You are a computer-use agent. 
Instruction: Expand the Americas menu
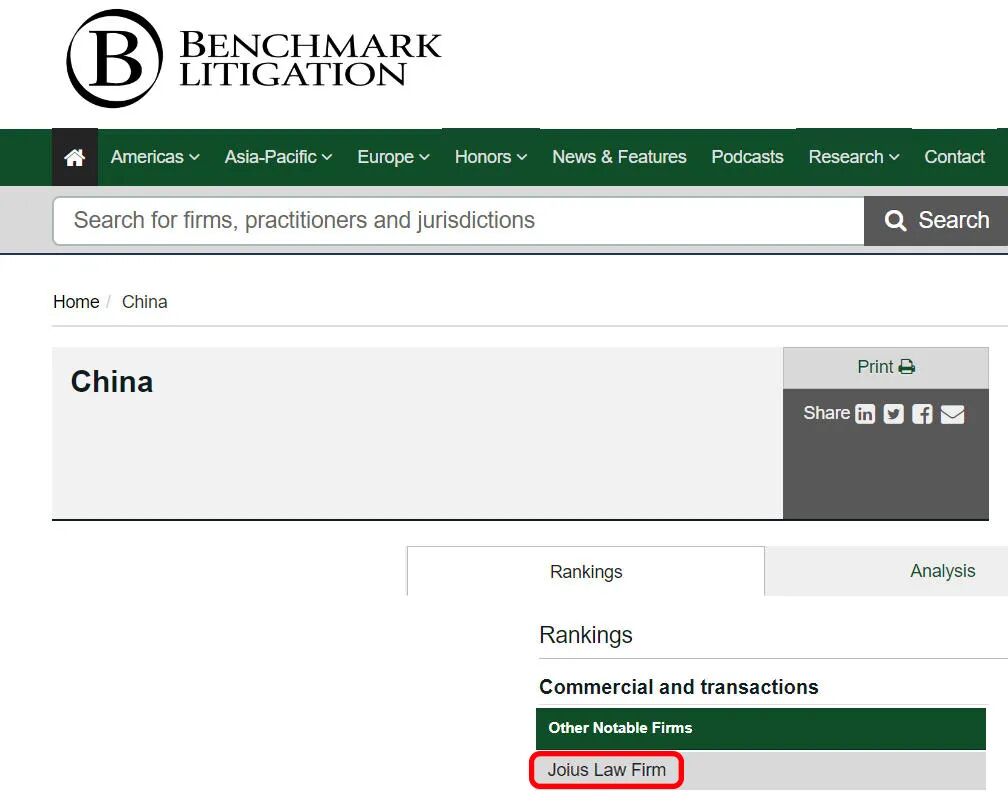click(155, 157)
